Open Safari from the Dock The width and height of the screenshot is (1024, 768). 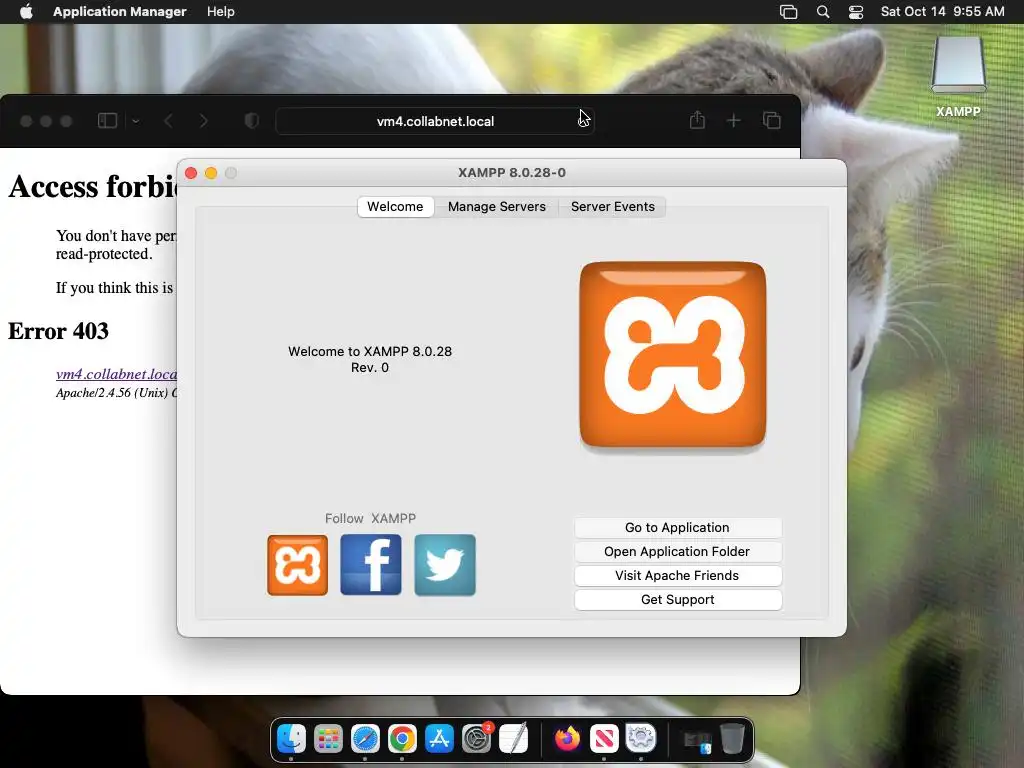pos(365,739)
